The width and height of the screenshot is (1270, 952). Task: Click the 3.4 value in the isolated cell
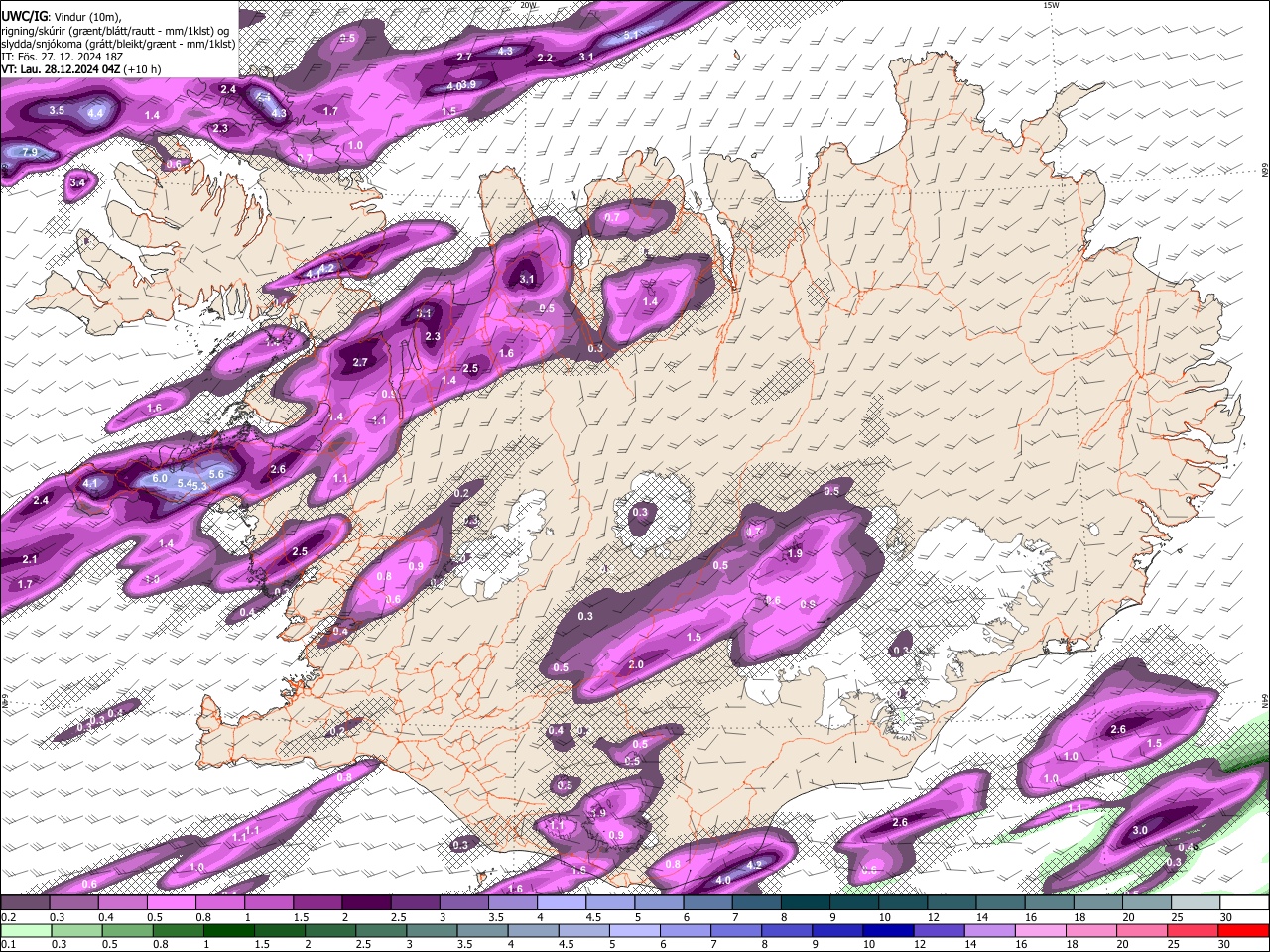[x=78, y=182]
